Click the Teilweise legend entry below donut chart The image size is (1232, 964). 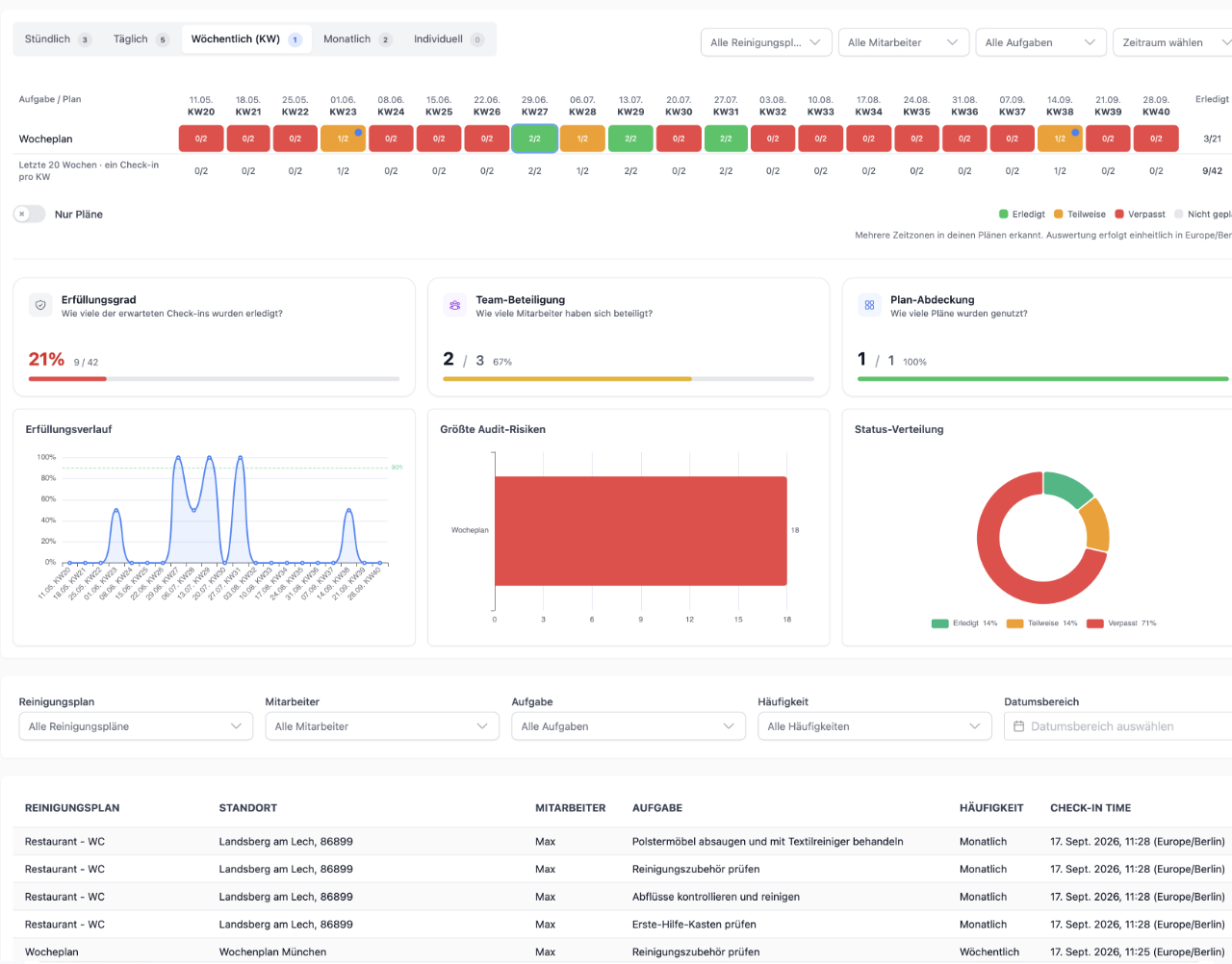coord(1042,623)
